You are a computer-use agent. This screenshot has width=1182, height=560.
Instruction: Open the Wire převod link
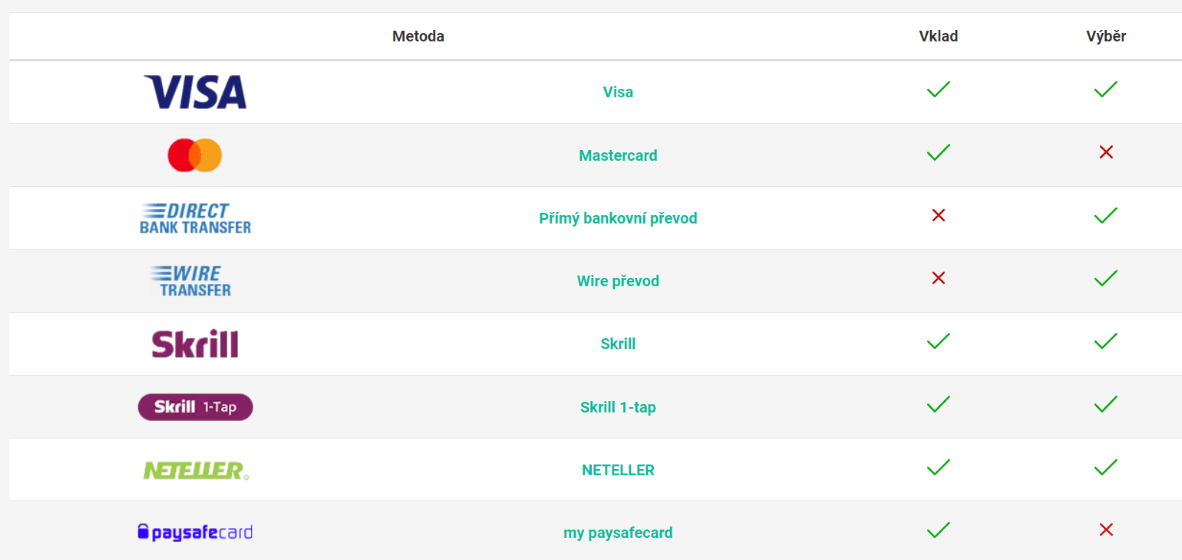click(x=618, y=281)
